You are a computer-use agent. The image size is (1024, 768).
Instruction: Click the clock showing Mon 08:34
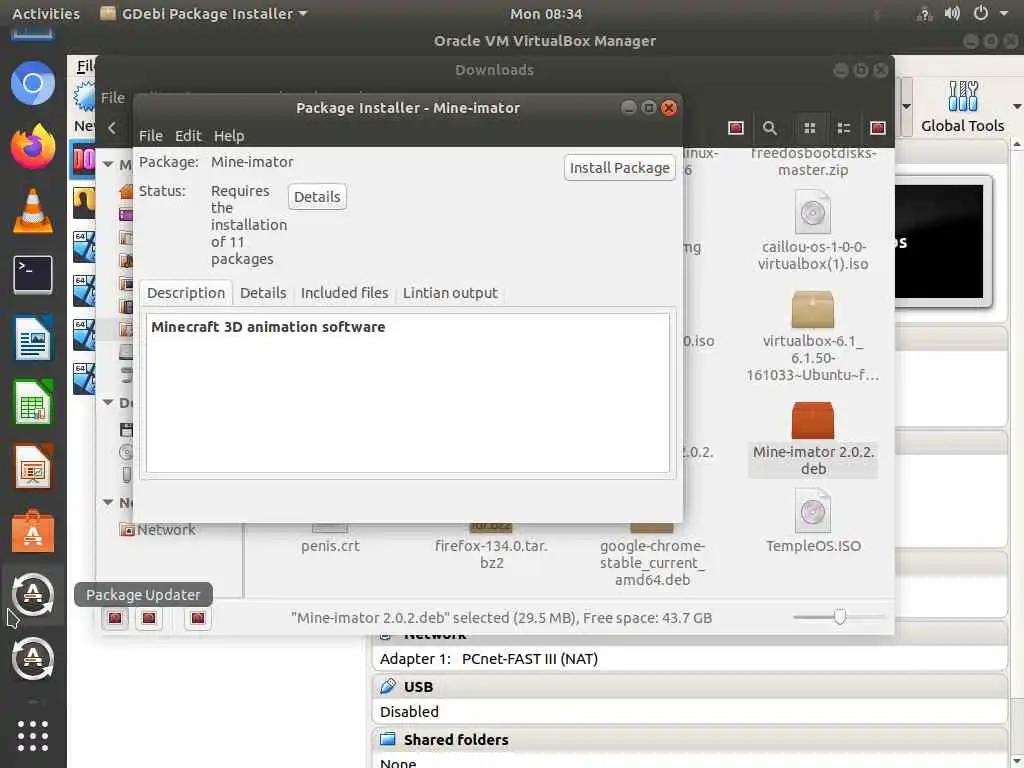pos(546,13)
